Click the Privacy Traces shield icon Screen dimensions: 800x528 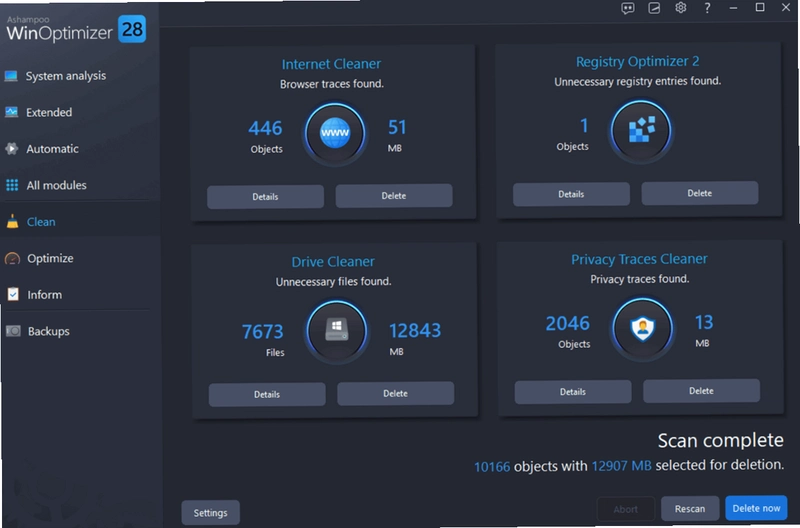(x=642, y=329)
